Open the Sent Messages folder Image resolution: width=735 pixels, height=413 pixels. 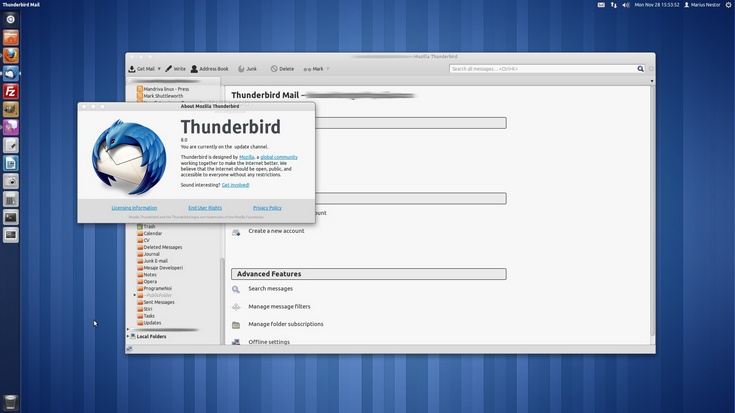[x=156, y=302]
